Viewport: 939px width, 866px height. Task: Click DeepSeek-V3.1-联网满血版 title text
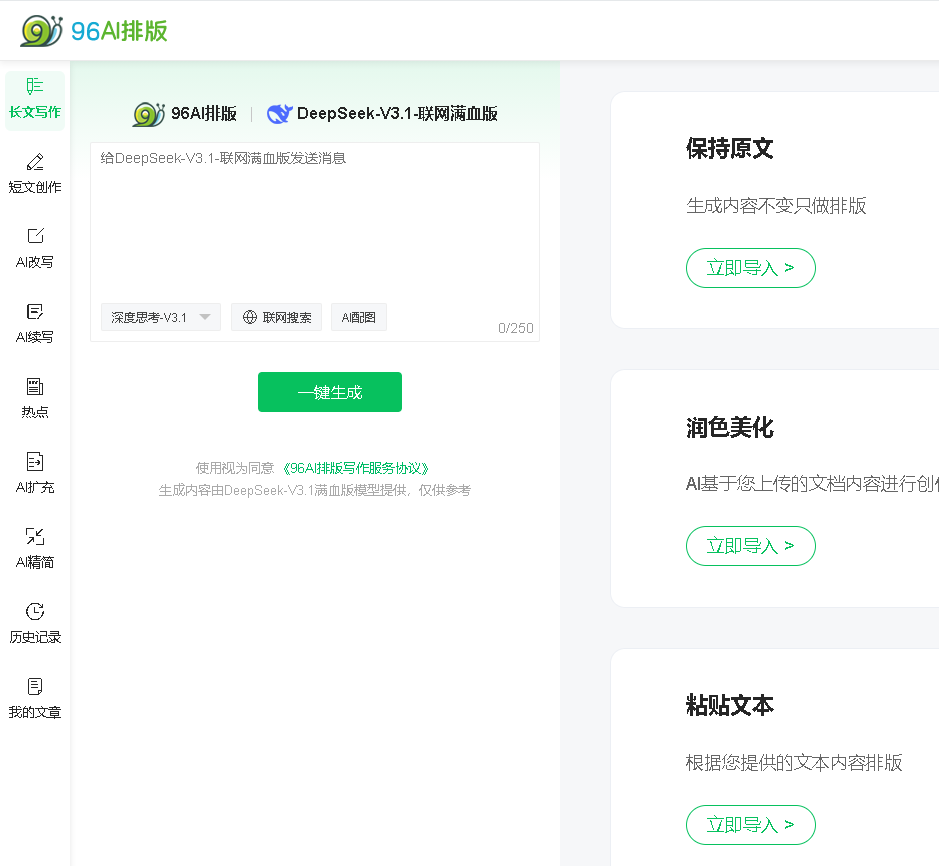398,114
